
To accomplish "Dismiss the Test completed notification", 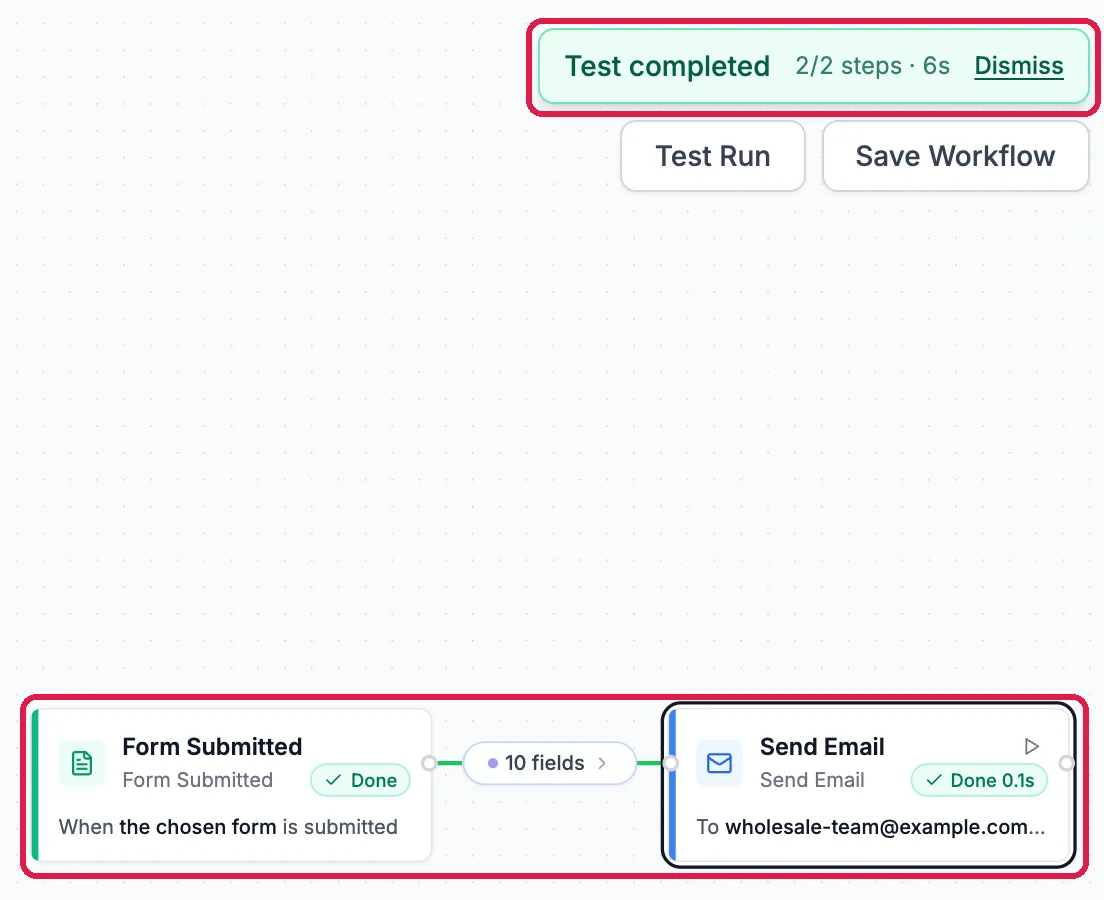I will point(1018,66).
